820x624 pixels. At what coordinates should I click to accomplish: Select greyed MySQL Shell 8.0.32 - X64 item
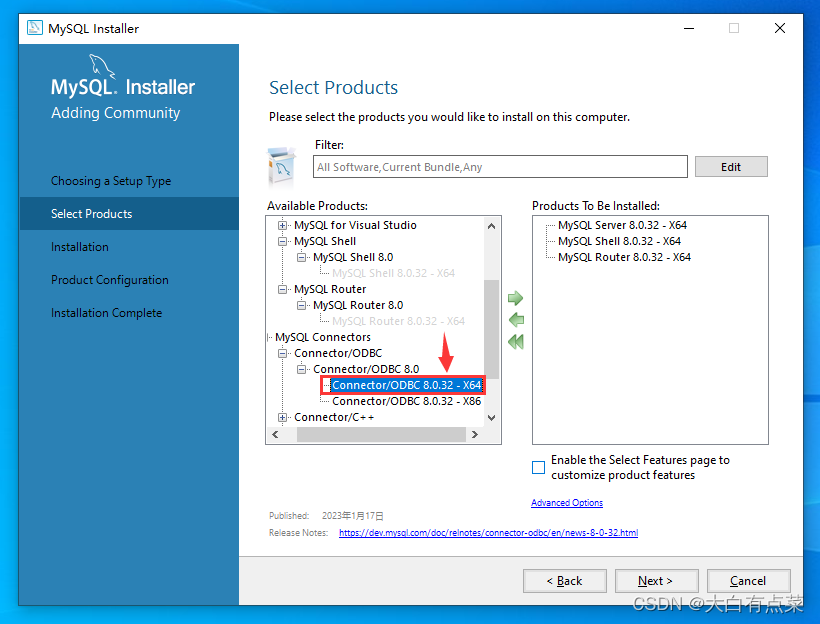393,273
